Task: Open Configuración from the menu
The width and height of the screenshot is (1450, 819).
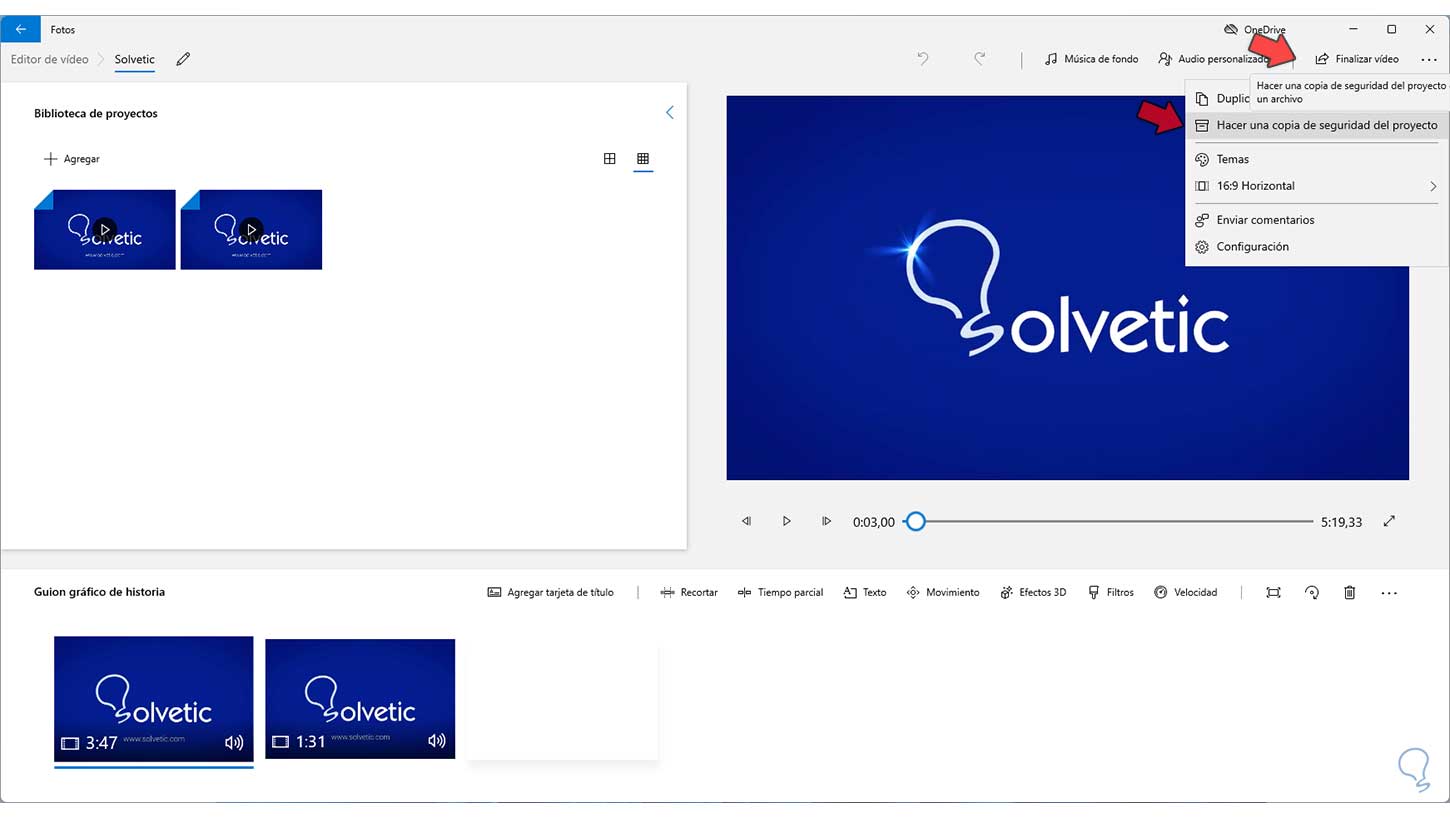Action: 1316,247
